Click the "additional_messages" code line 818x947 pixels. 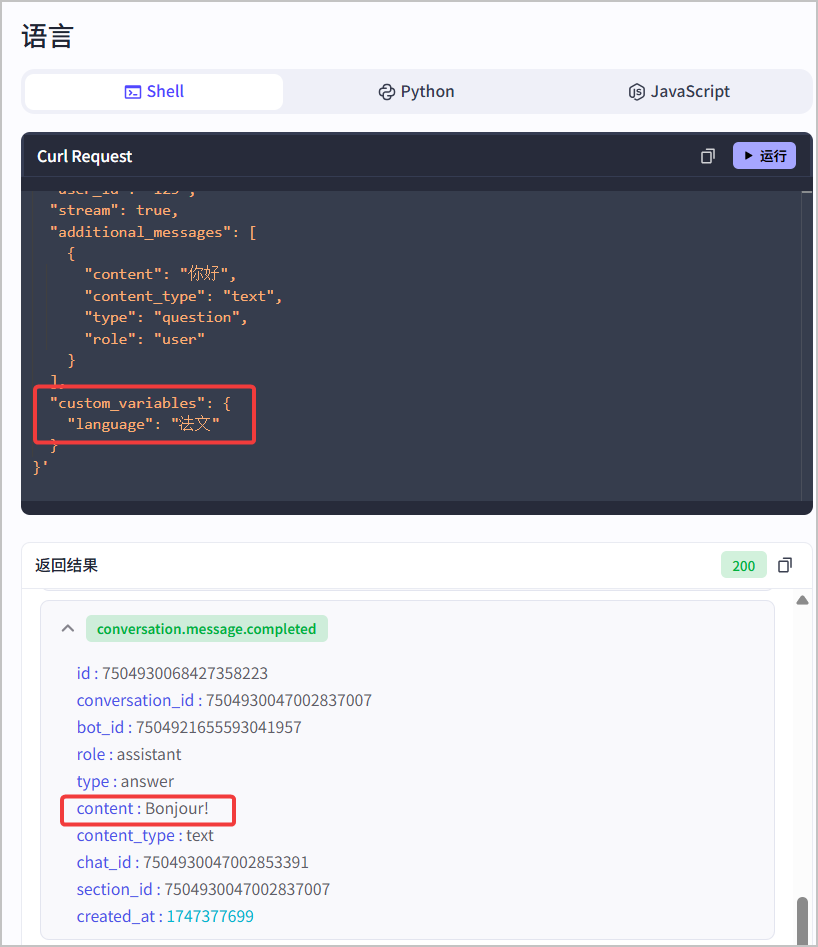153,233
